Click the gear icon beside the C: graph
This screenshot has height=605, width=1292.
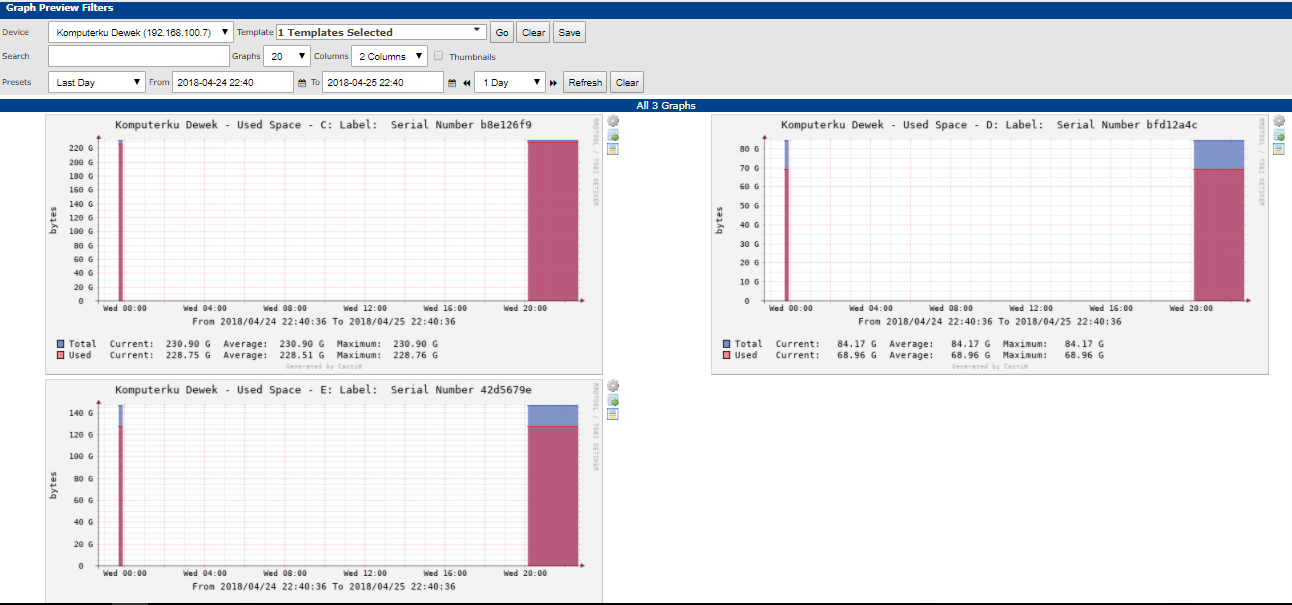click(x=613, y=121)
